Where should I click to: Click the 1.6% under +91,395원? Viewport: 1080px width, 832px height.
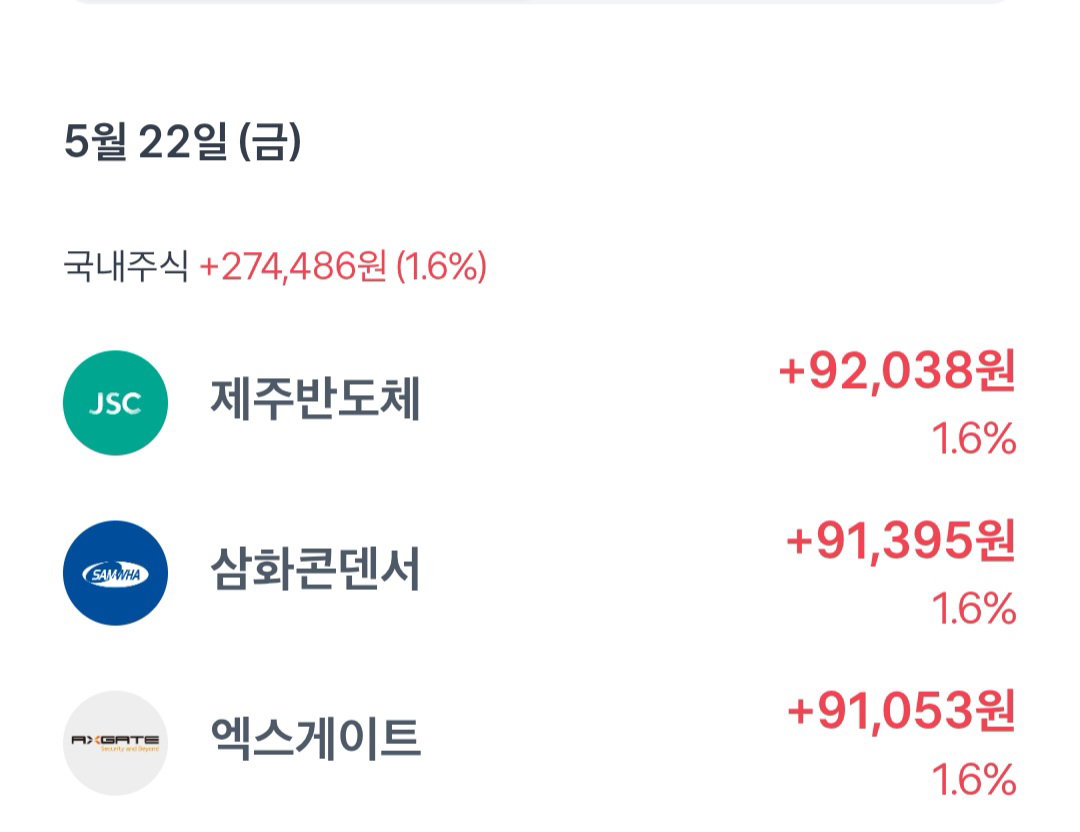point(974,609)
